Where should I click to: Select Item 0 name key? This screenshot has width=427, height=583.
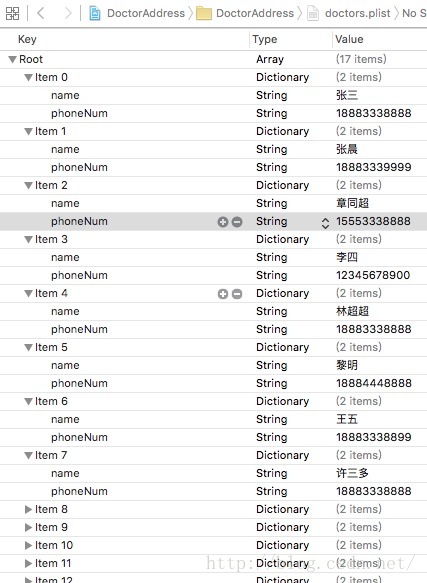pyautogui.click(x=65, y=96)
